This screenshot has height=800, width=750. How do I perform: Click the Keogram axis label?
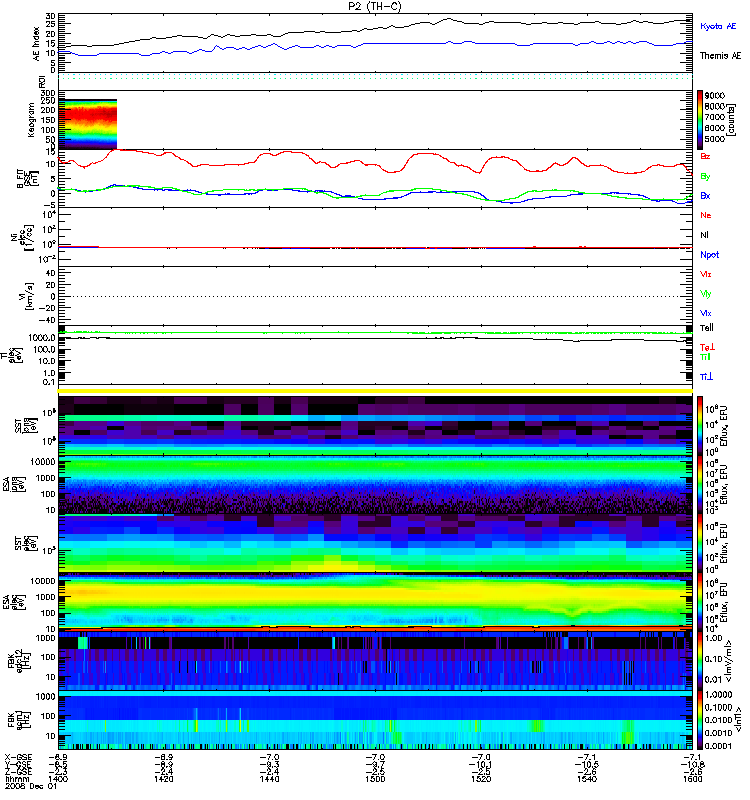[x=31, y=120]
